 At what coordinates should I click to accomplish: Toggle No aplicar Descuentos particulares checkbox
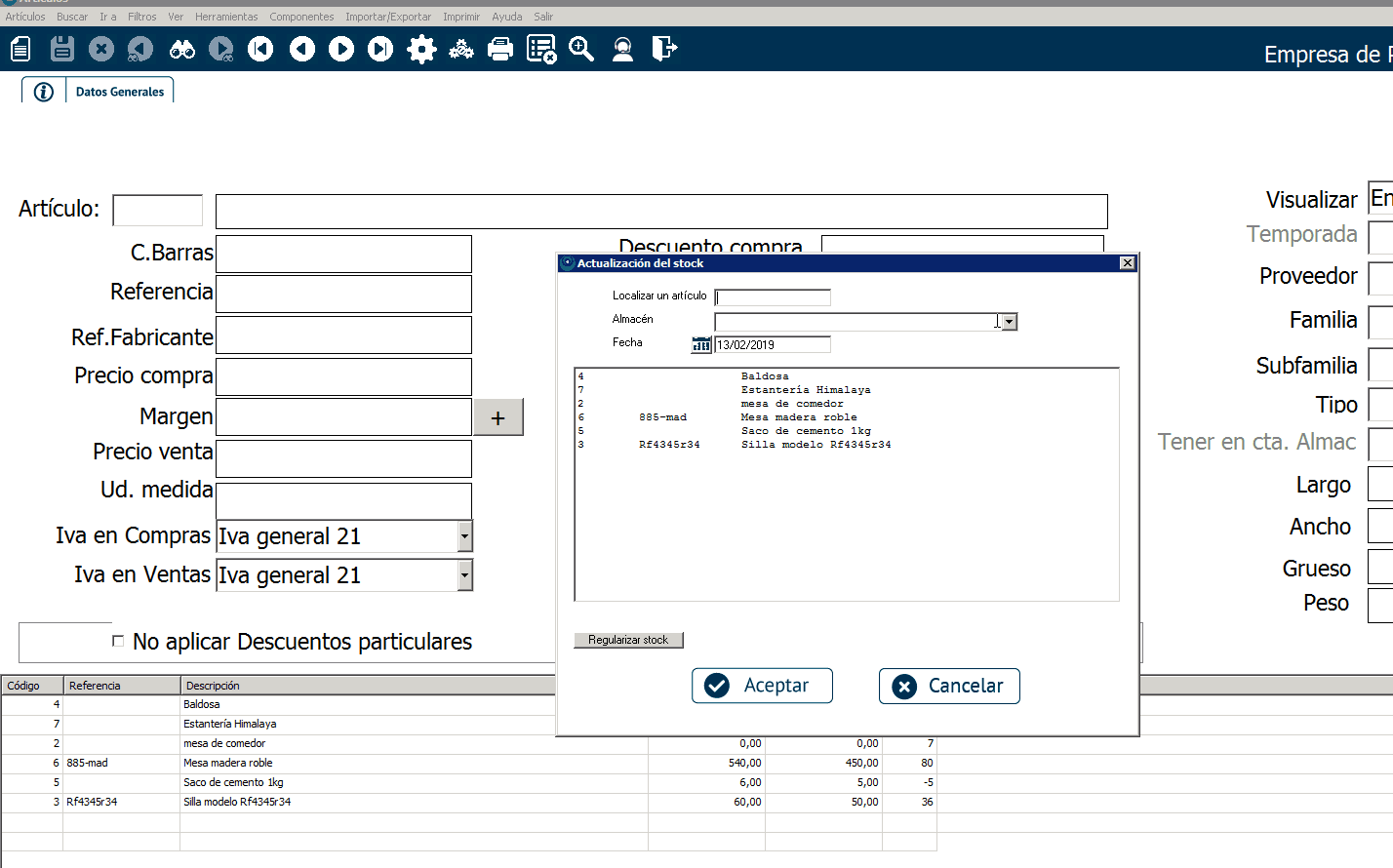[118, 641]
